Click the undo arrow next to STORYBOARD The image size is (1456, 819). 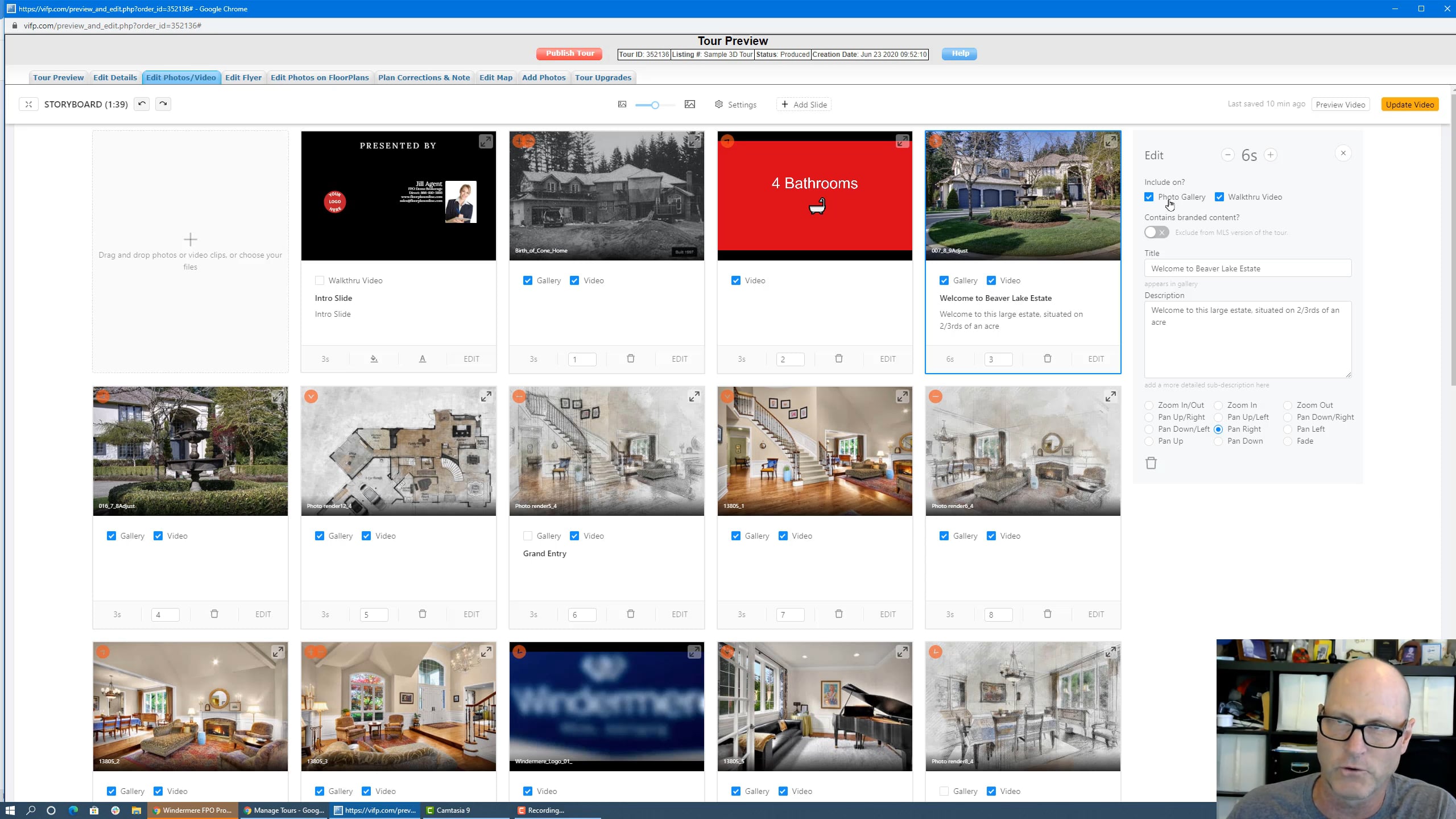pos(142,104)
